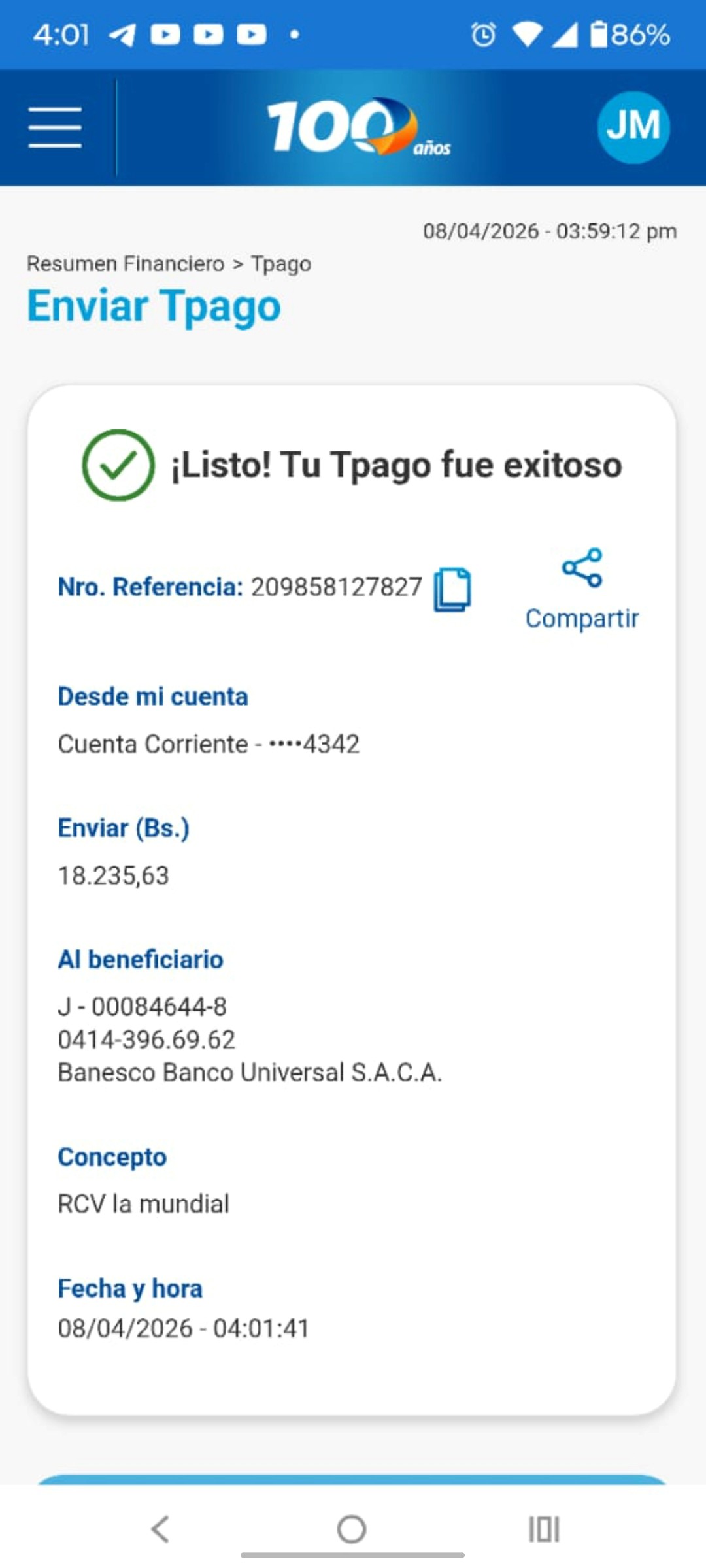Tap the Wi-Fi signal status icon

click(527, 35)
